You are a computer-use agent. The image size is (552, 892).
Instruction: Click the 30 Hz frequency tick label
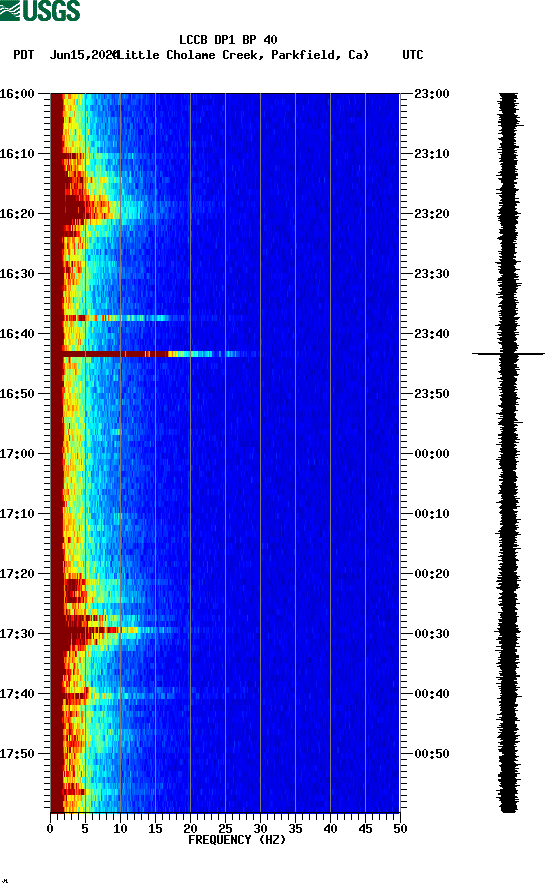coord(261,829)
